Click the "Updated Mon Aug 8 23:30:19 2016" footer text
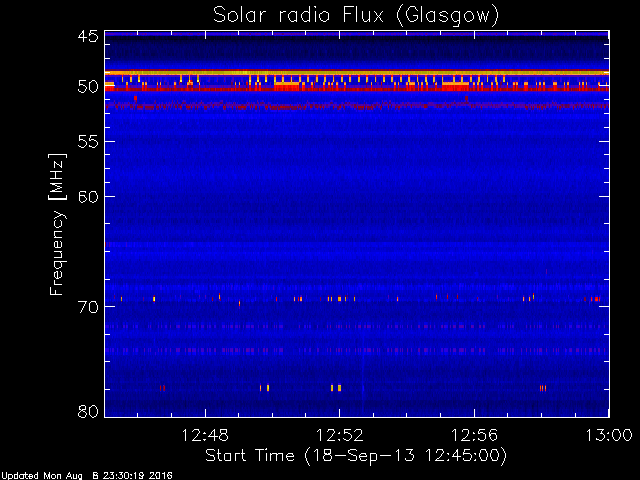 pyautogui.click(x=86, y=476)
